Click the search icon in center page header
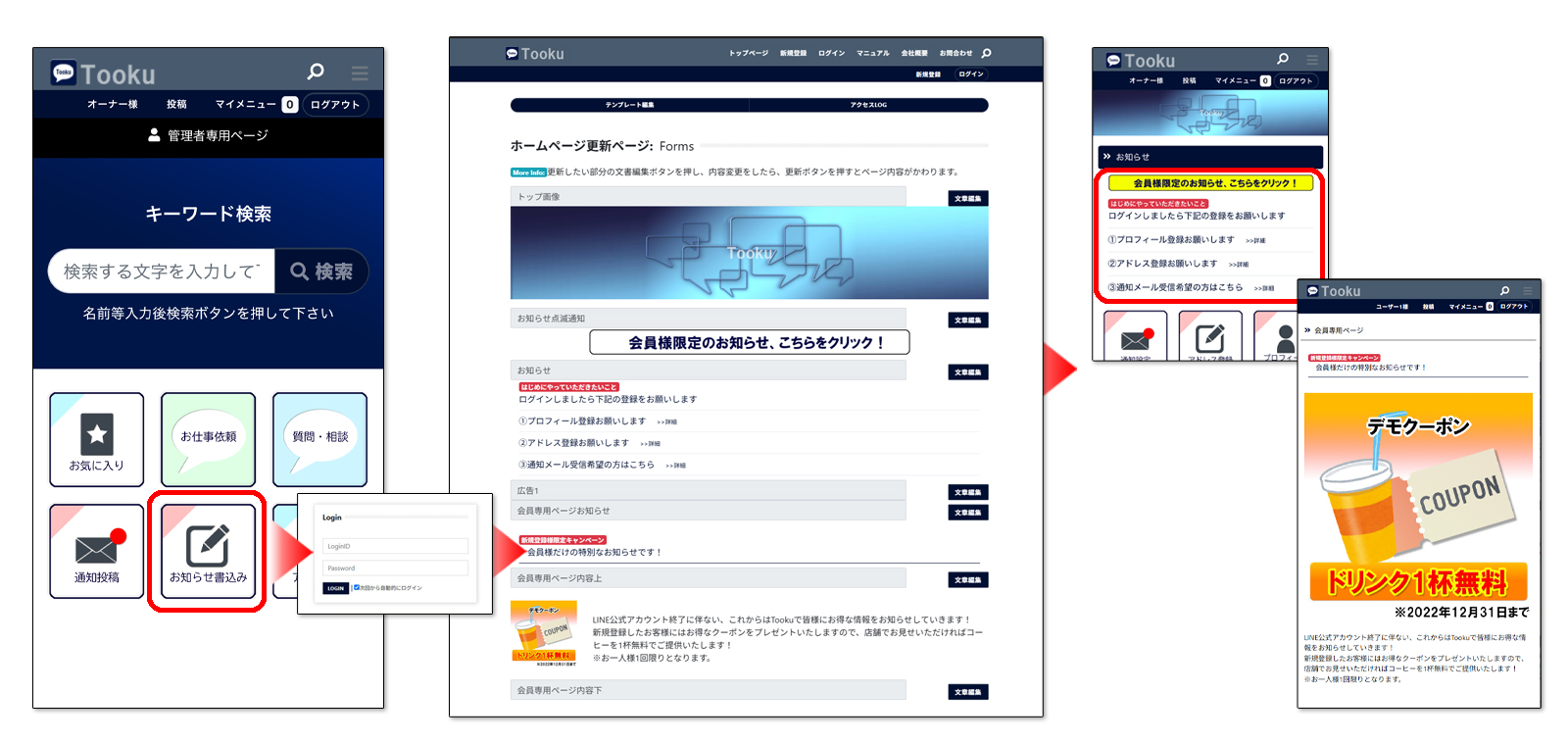This screenshot has height=742, width=1568. coord(987,53)
